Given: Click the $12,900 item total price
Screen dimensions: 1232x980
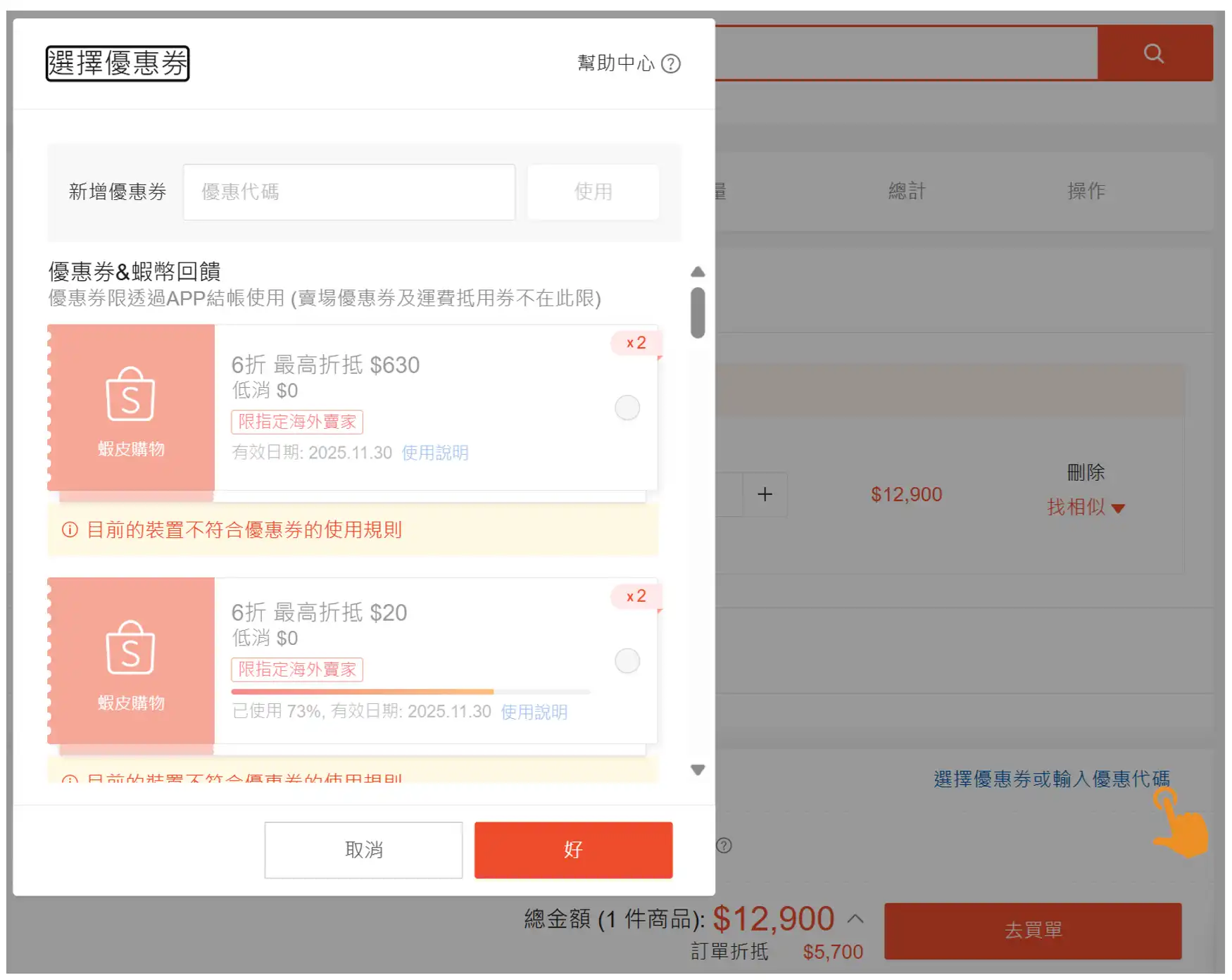Looking at the screenshot, I should [906, 494].
